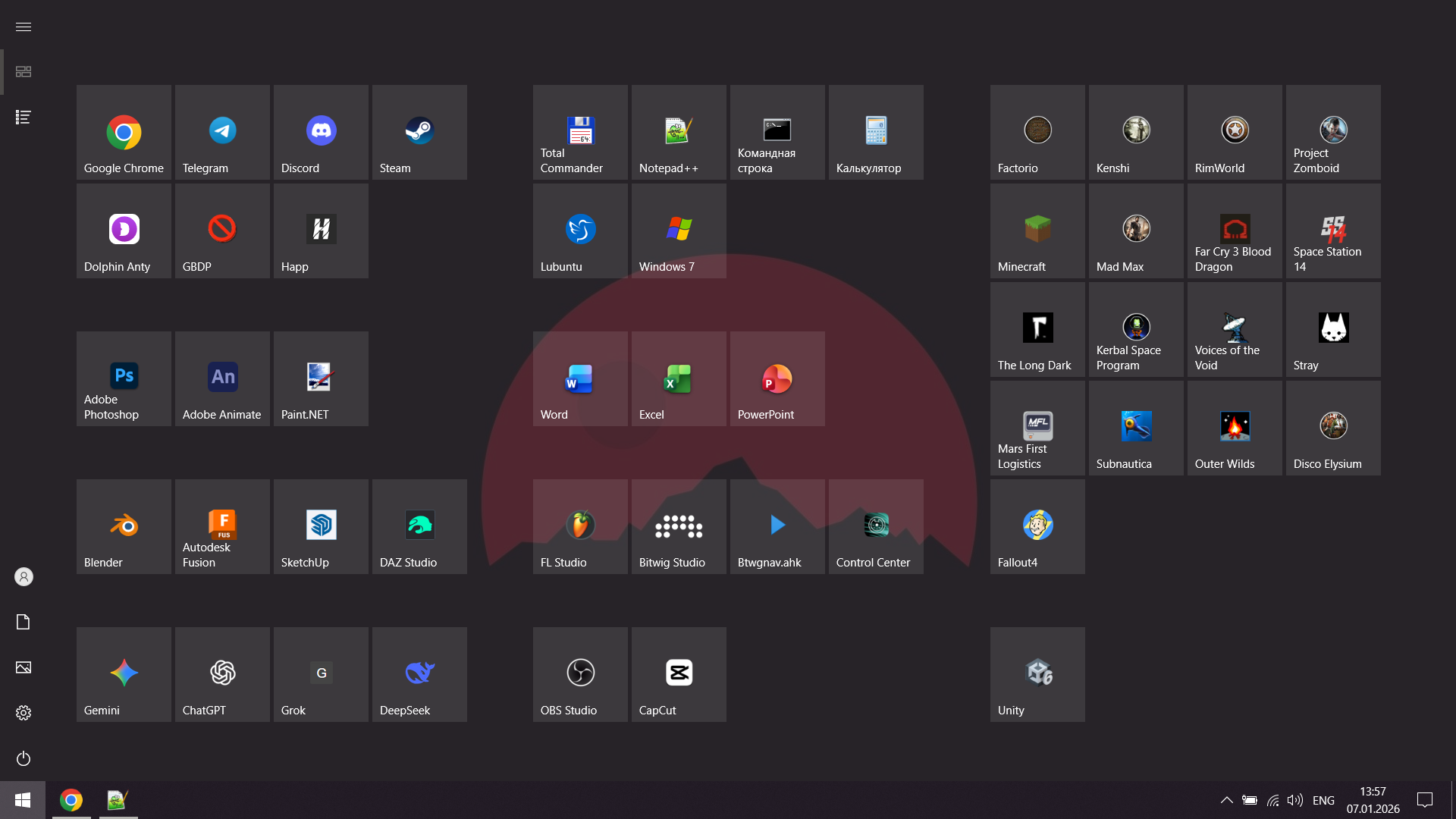Open the Discord app tile

(x=321, y=132)
